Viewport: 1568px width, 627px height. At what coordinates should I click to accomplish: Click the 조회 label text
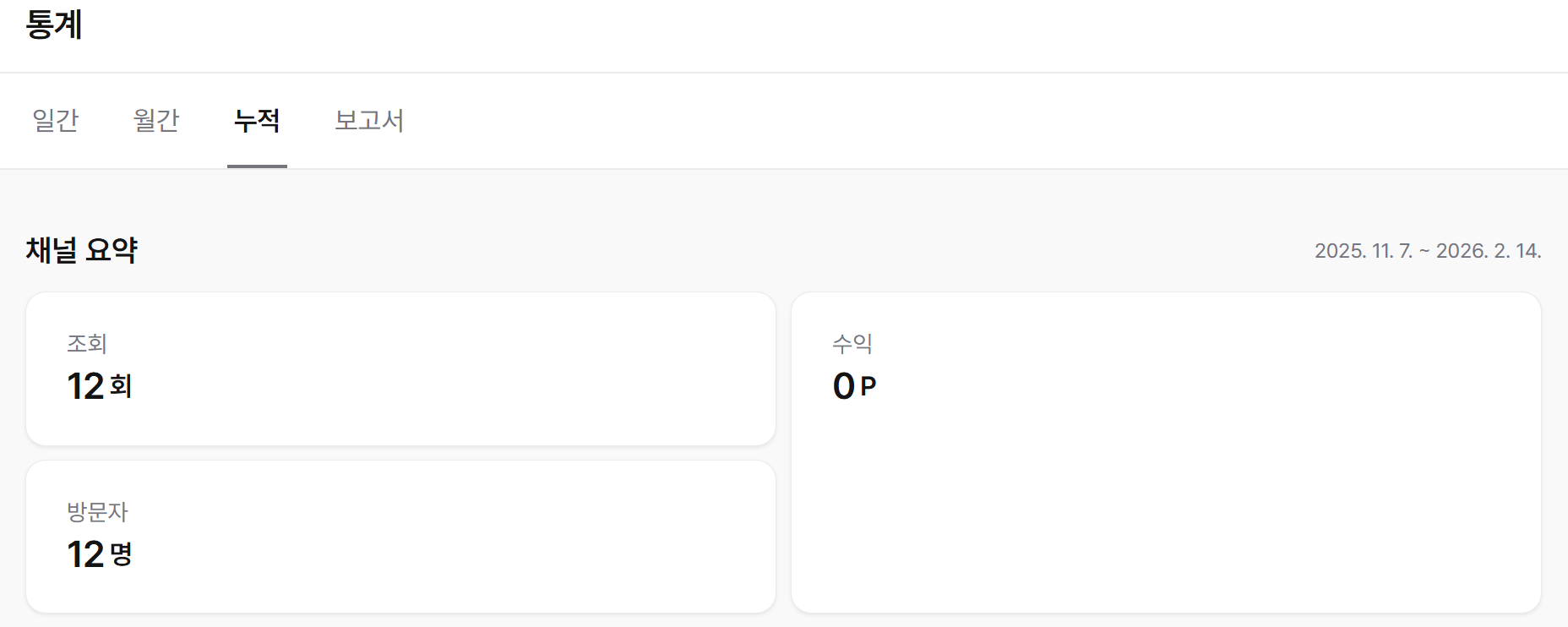point(87,343)
